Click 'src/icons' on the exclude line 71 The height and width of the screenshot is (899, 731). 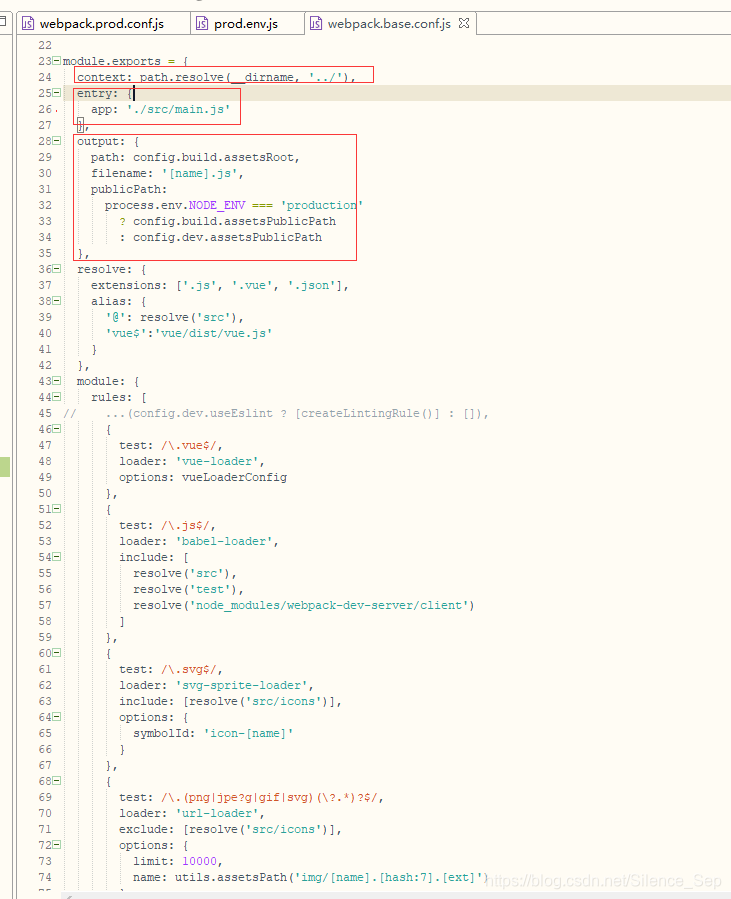[x=283, y=829]
